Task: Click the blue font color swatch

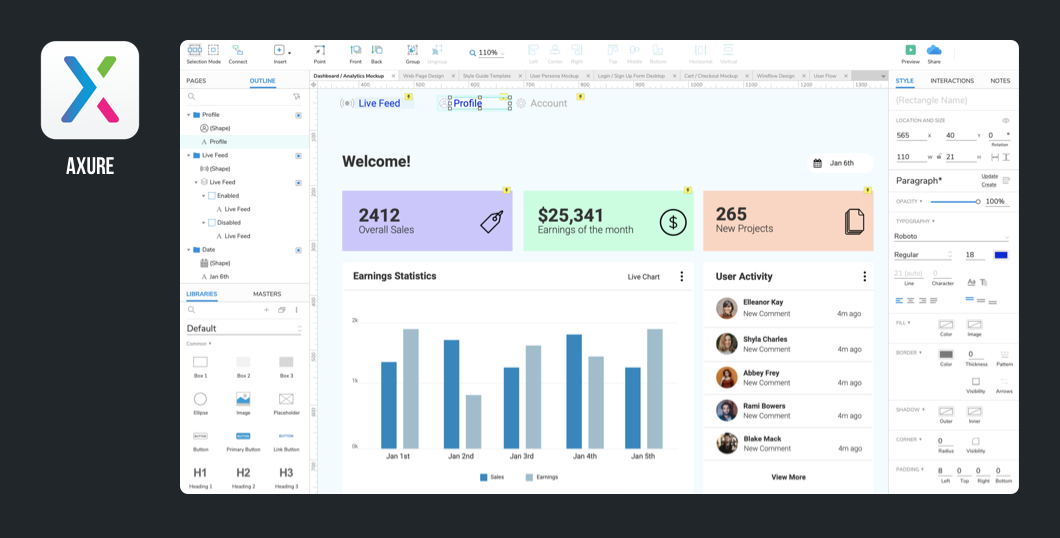Action: 1001,255
